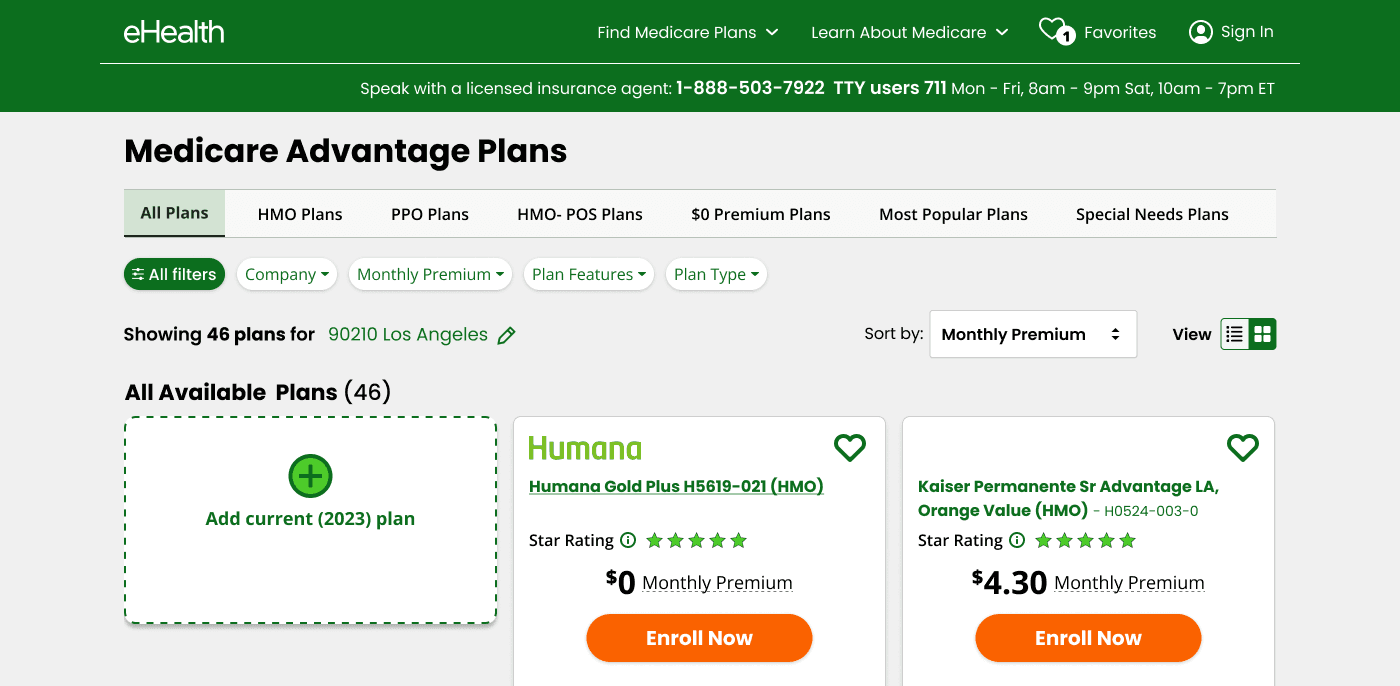Click the Sign In link text

click(1247, 32)
